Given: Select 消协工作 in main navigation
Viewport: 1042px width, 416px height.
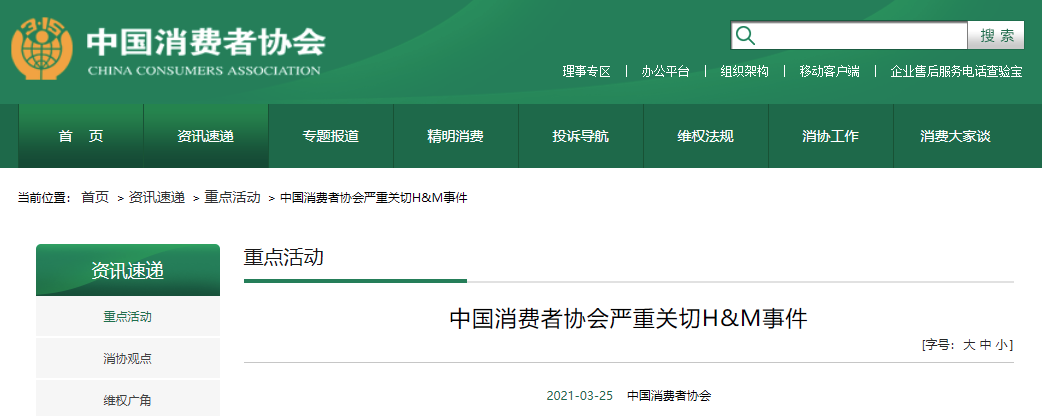Looking at the screenshot, I should (x=831, y=136).
